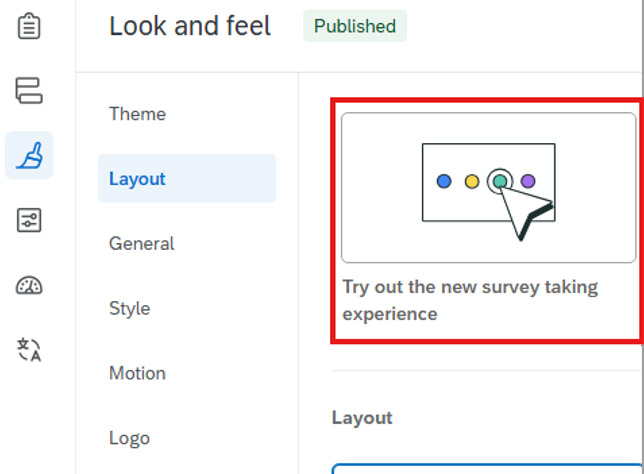Switch to the Theme section
644x474 pixels.
pos(137,114)
